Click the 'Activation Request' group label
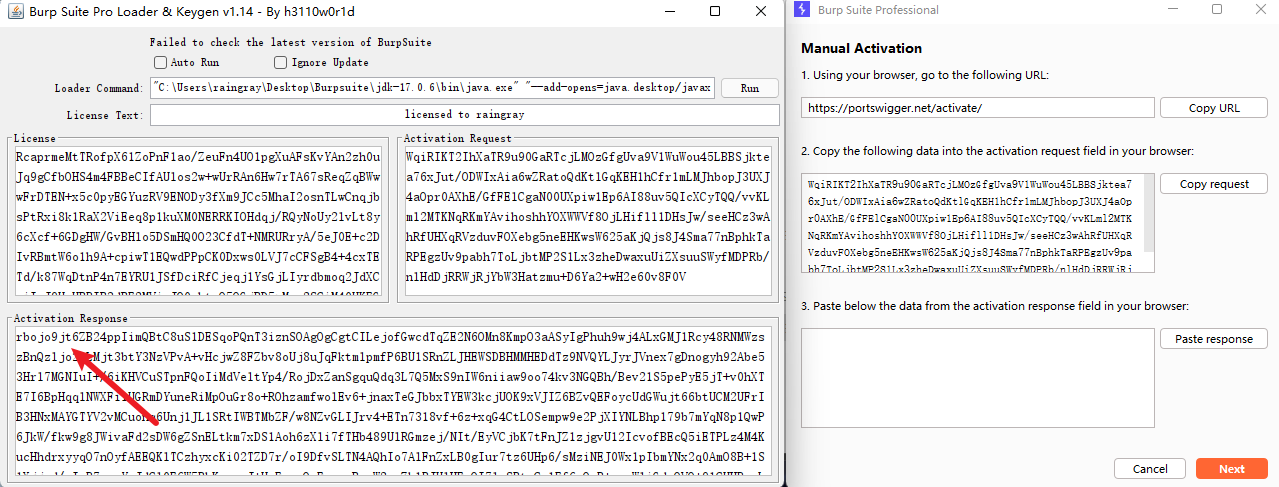The height and width of the screenshot is (487, 1279). pos(458,139)
